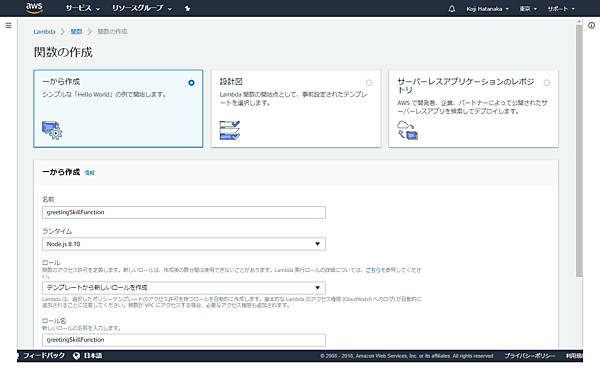Open the プライバシーポリシー footer link
Image resolution: width=600 pixels, height=375 pixels.
tap(530, 356)
